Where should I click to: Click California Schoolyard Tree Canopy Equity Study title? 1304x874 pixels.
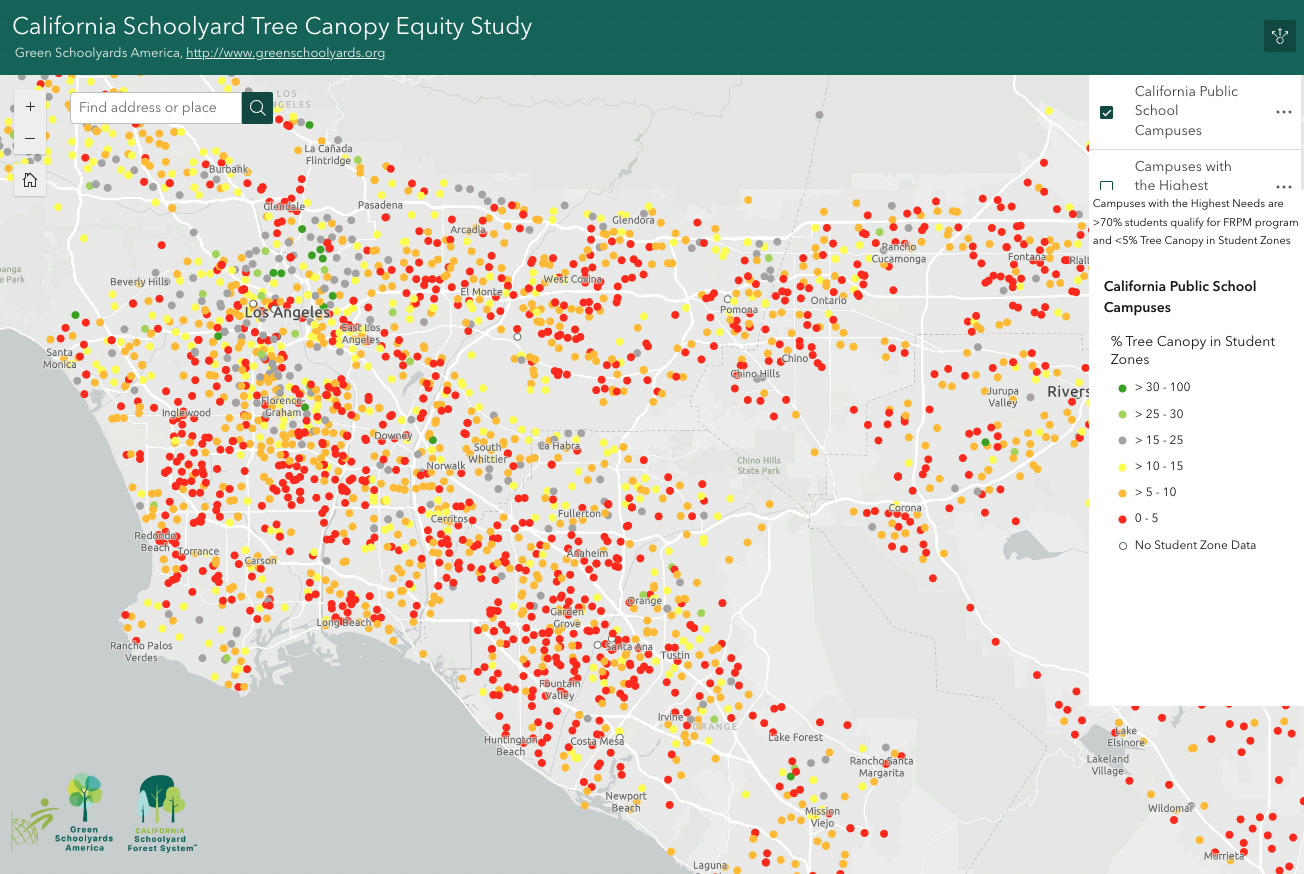(272, 26)
